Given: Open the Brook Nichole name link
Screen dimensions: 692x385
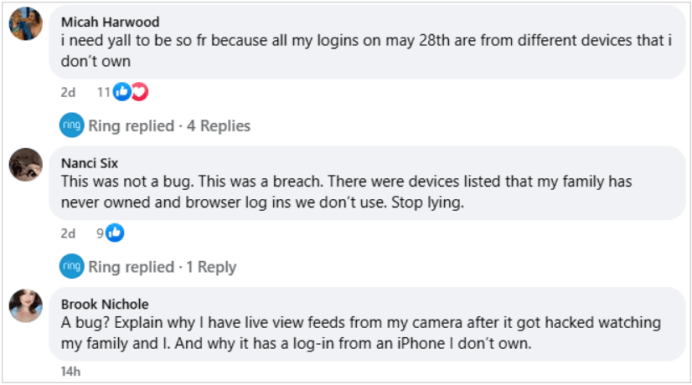Looking at the screenshot, I should coord(105,304).
